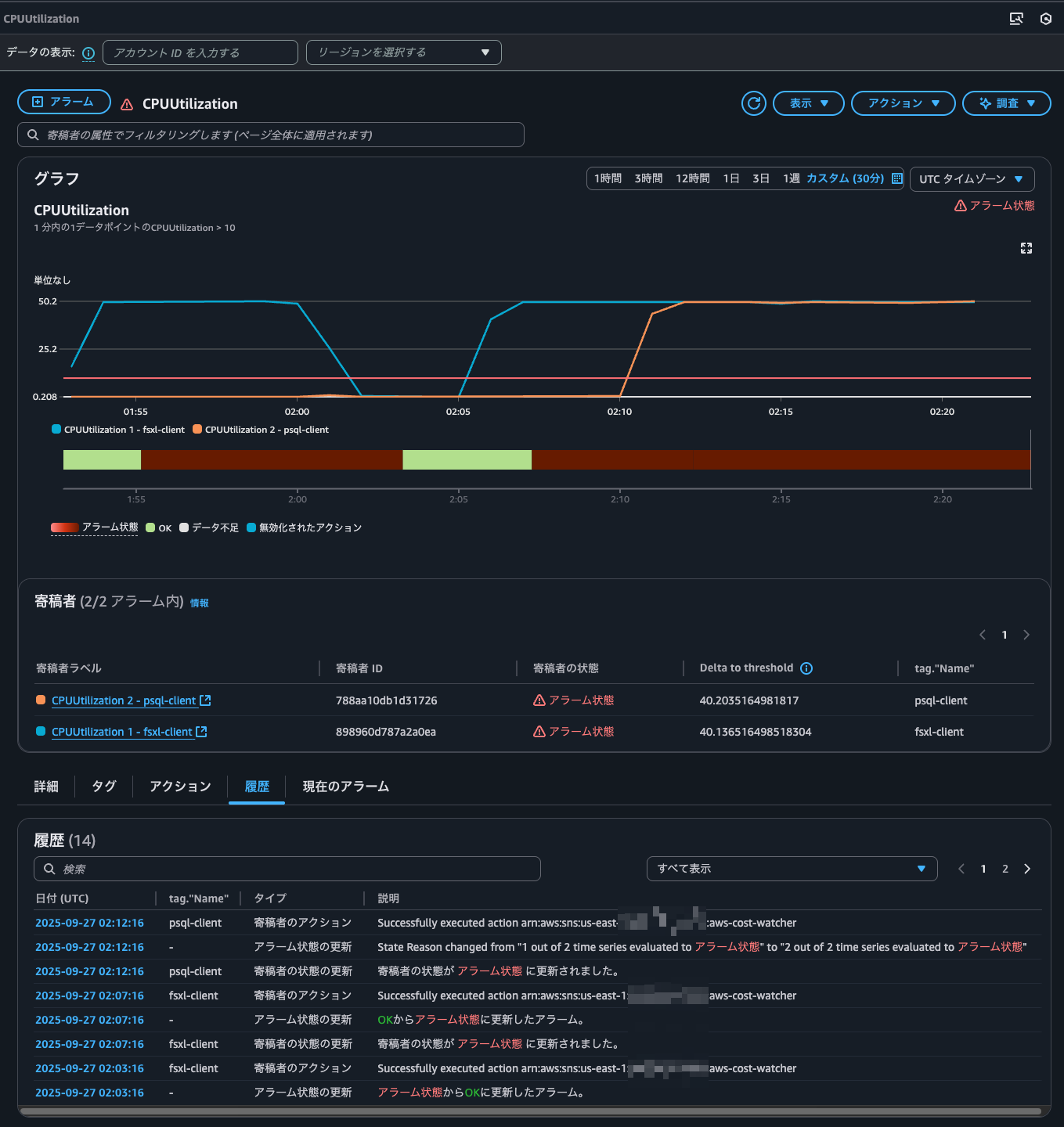Image resolution: width=1064 pixels, height=1127 pixels.
Task: Click Delta value 40.2035164981817
Action: coord(749,700)
